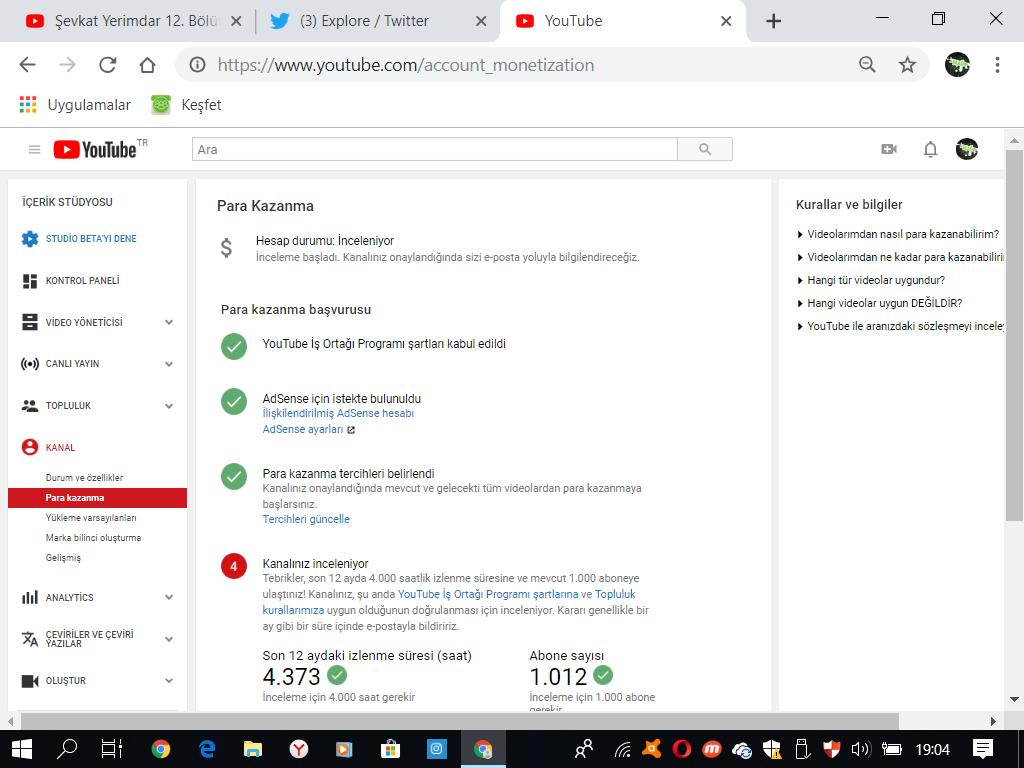Open the Keşfet bookmark
The width and height of the screenshot is (1024, 768).
pos(187,104)
